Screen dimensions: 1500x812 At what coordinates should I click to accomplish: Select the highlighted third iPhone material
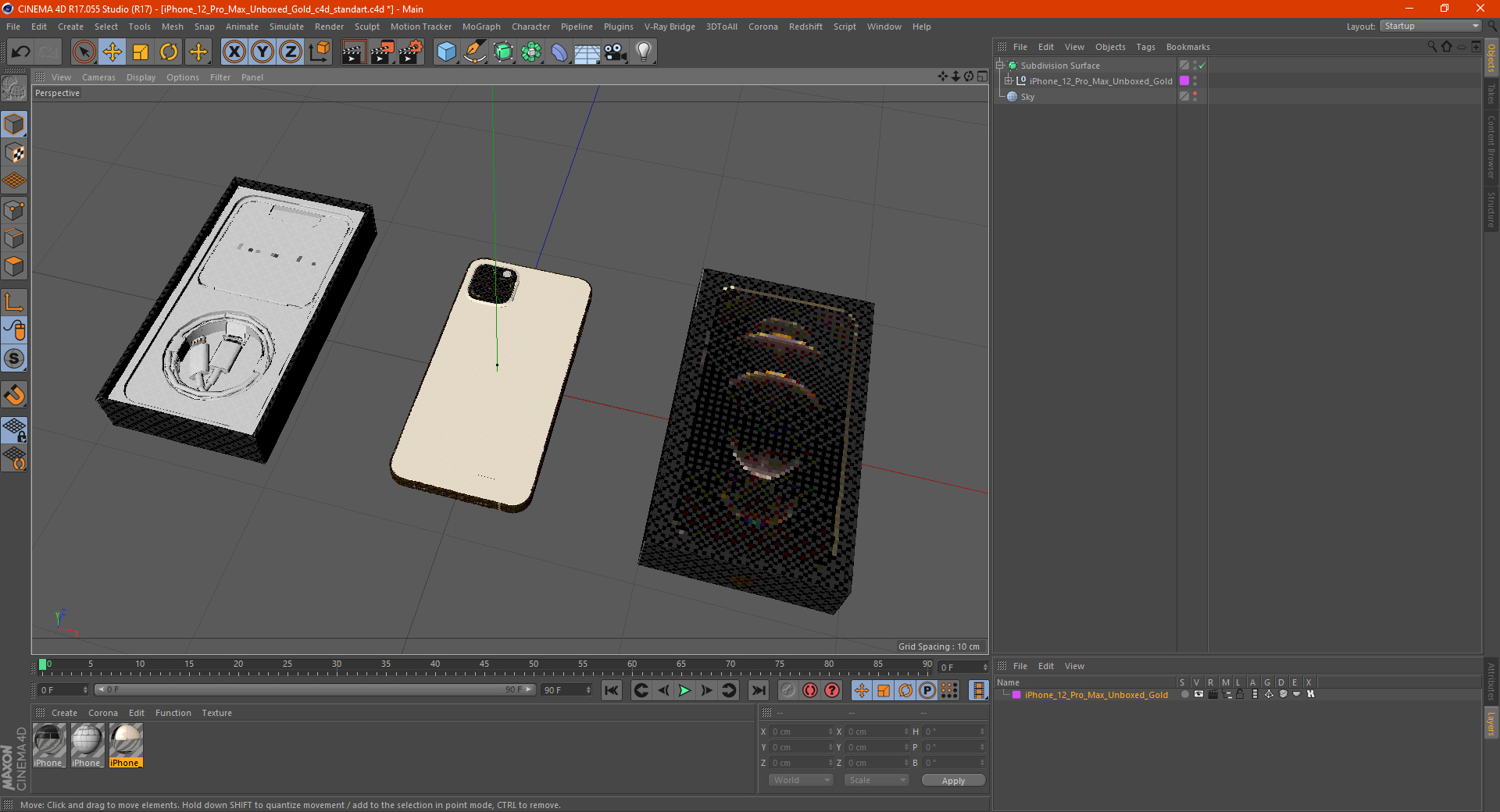click(126, 745)
